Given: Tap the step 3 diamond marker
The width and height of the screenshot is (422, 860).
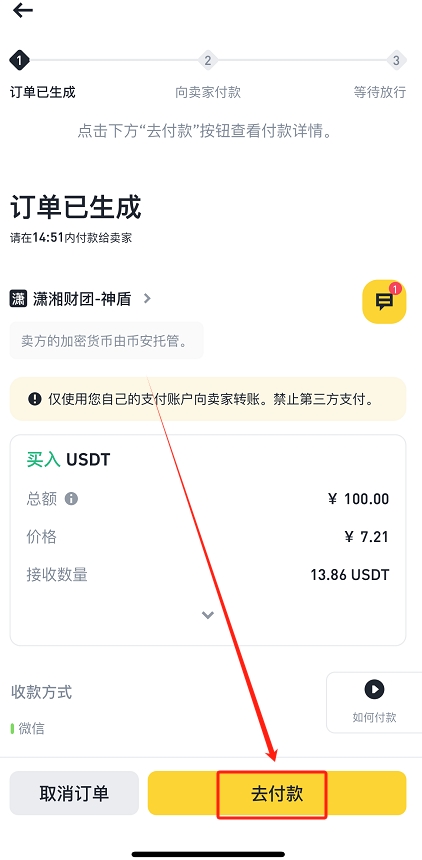Looking at the screenshot, I should (x=396, y=60).
